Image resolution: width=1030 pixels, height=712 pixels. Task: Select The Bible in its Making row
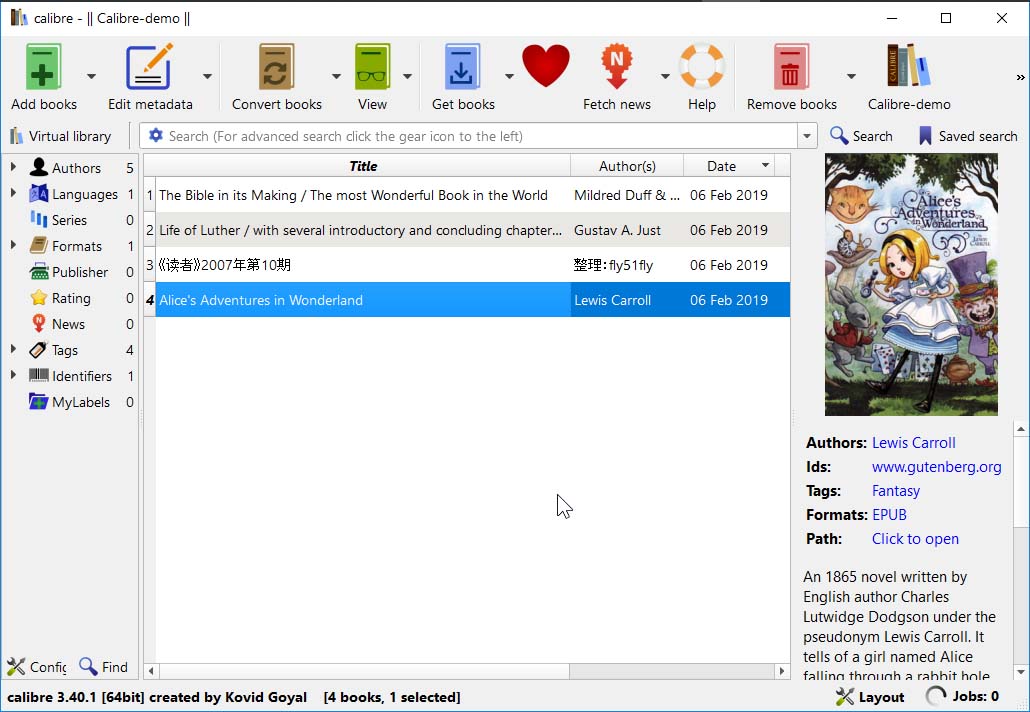point(466,195)
